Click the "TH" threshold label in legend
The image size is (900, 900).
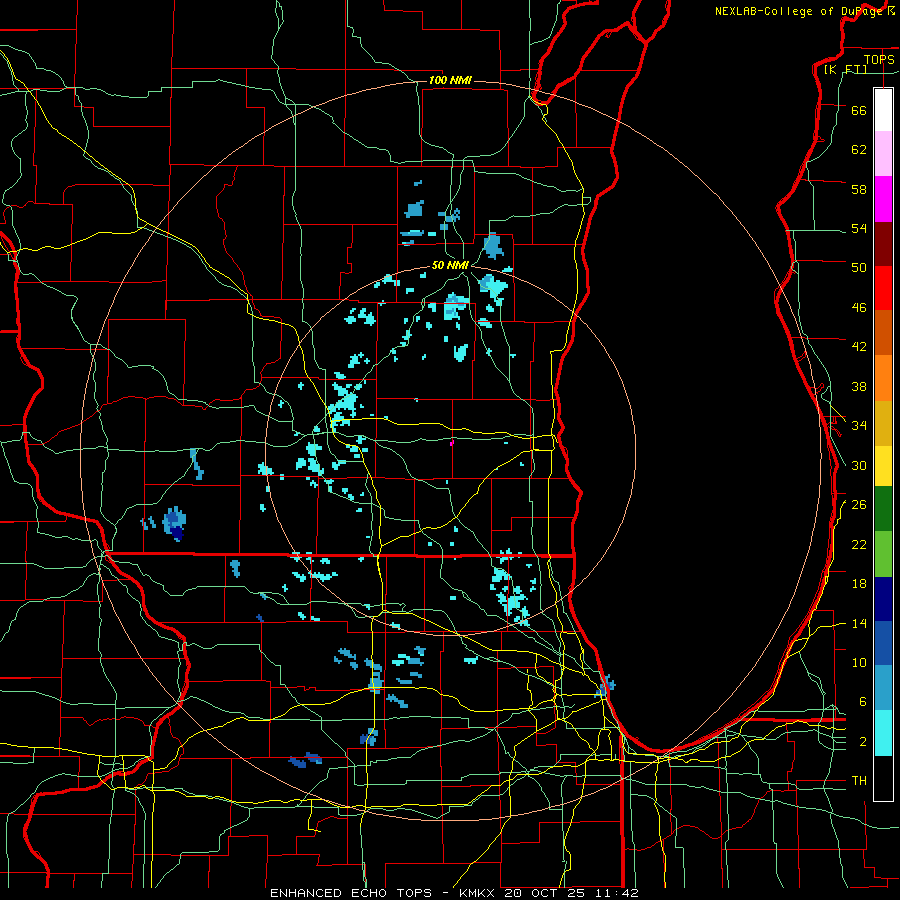pos(859,781)
